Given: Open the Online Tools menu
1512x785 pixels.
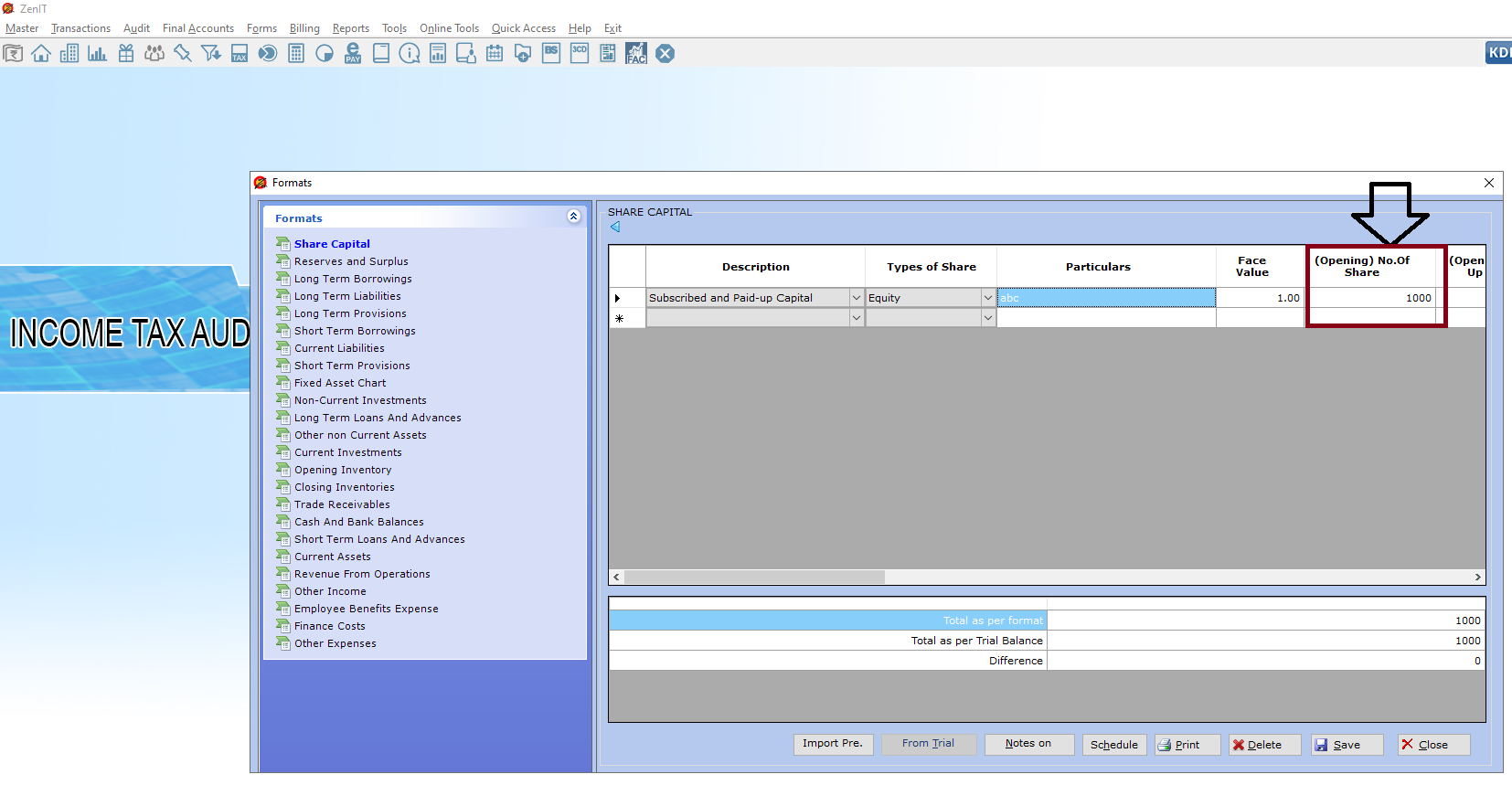Looking at the screenshot, I should coord(449,28).
